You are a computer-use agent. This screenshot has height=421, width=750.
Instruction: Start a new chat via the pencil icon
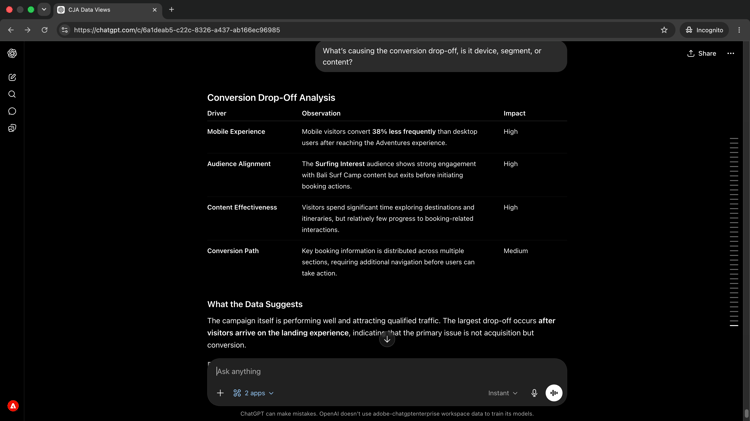[12, 78]
